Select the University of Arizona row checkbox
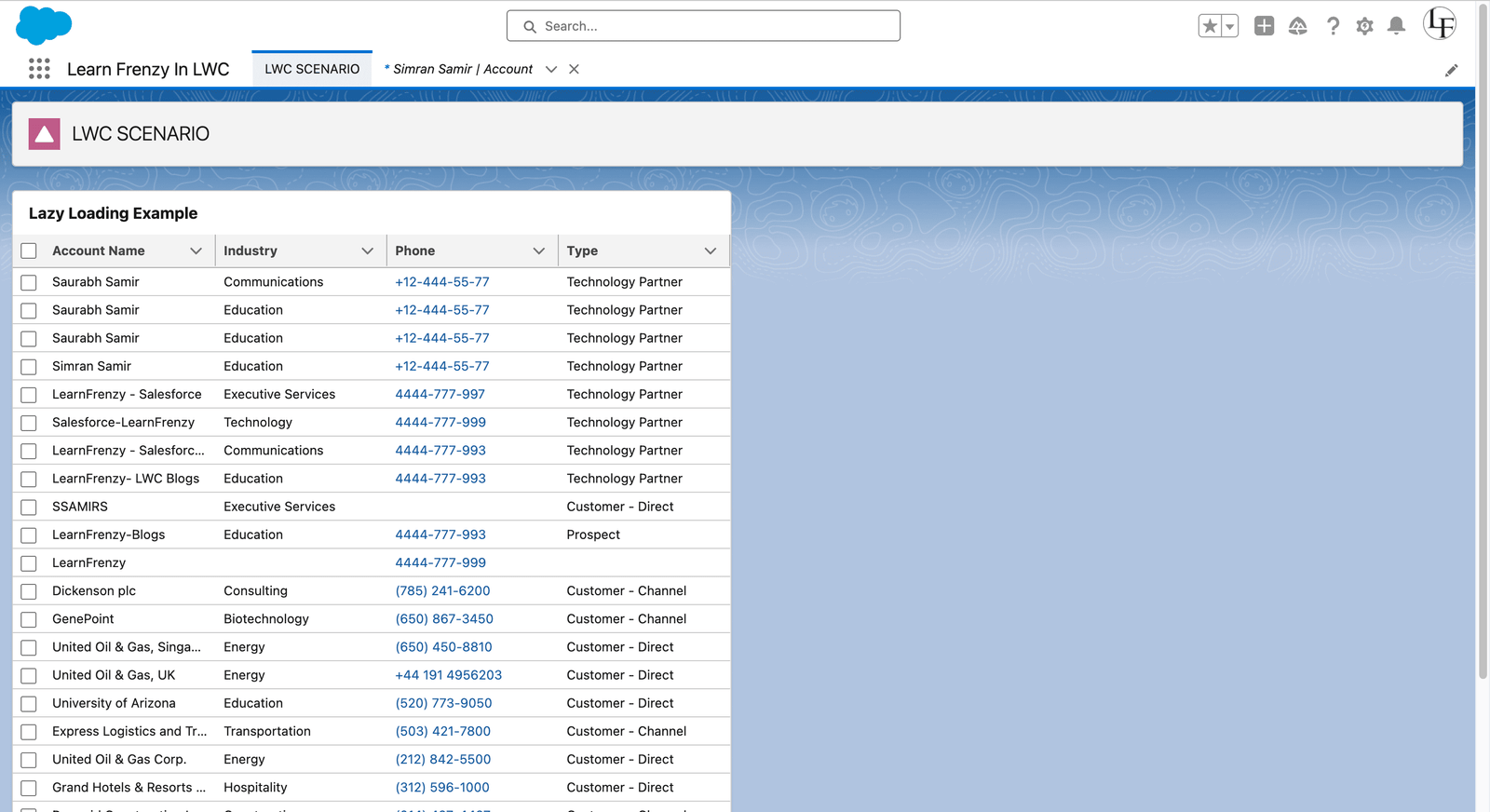 pyautogui.click(x=29, y=704)
